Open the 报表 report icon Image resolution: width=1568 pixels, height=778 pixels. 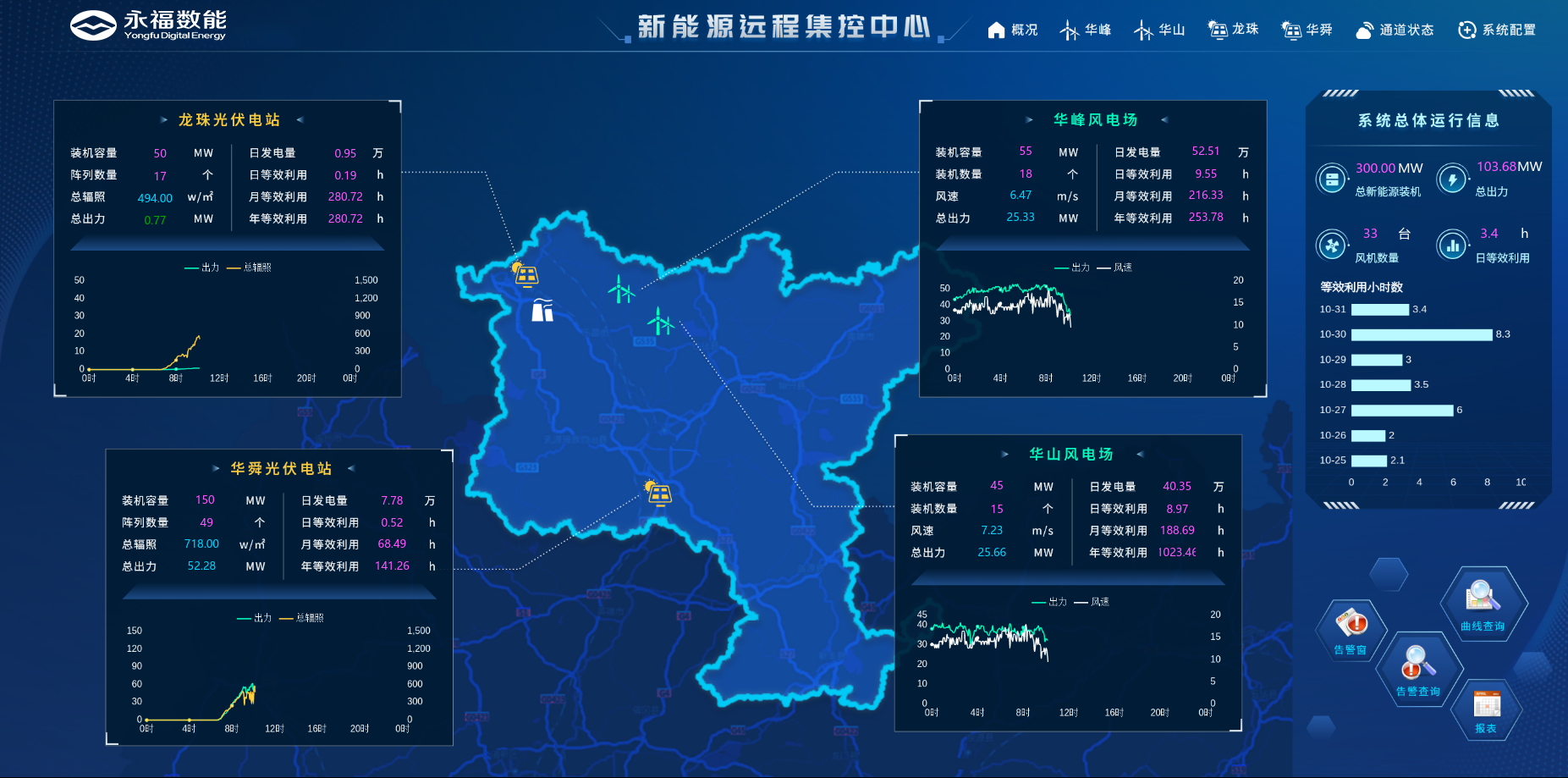click(x=1486, y=709)
